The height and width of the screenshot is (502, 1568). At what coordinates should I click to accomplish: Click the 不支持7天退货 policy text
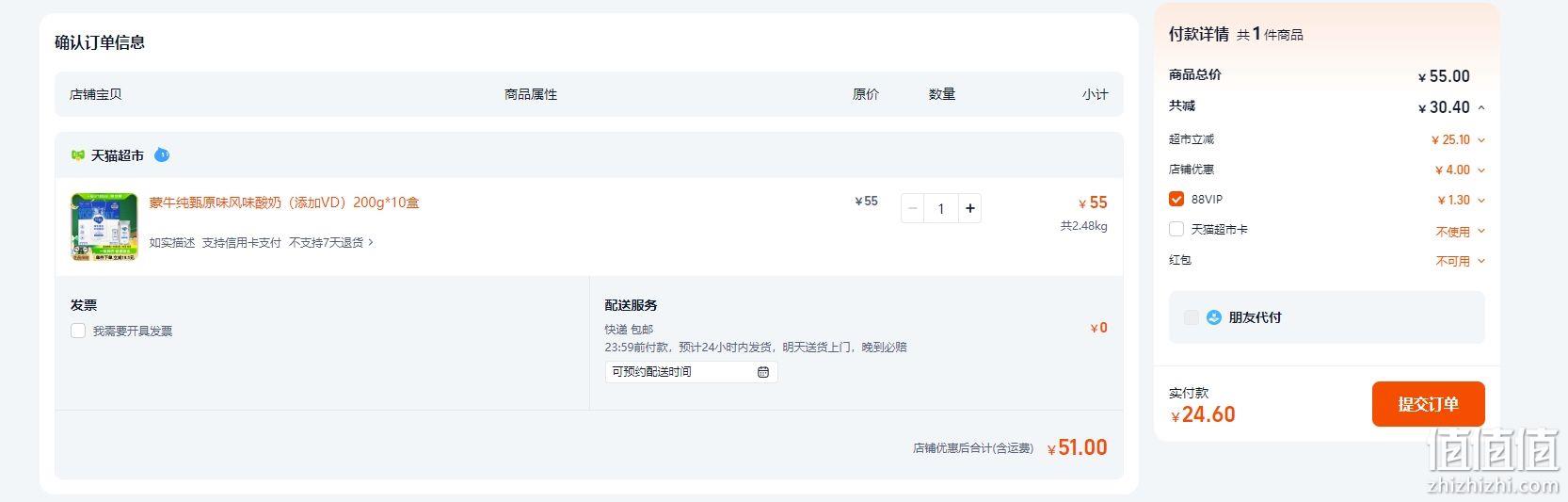326,242
